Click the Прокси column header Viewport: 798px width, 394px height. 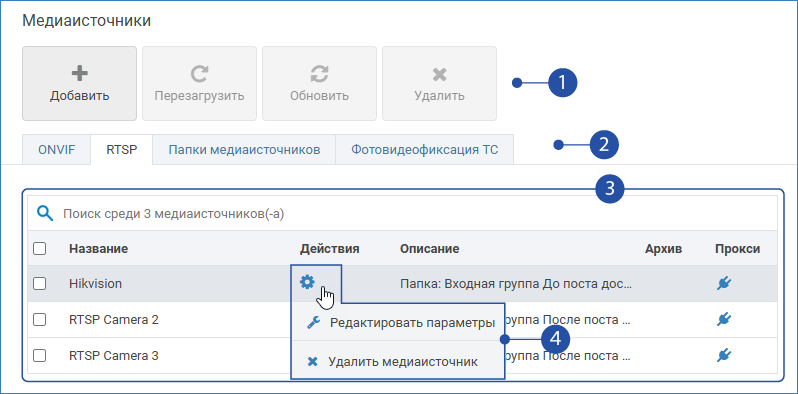tap(737, 248)
